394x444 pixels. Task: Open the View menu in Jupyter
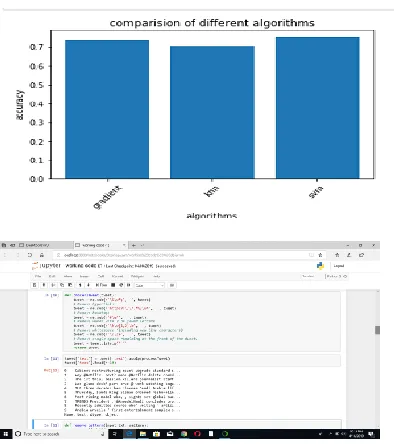point(68,276)
